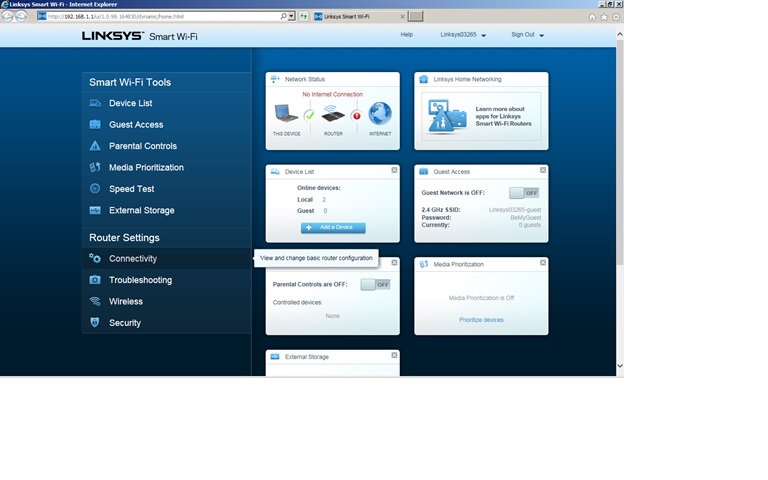768x480 pixels.
Task: Click the page scrollbar up arrow
Action: [x=620, y=34]
